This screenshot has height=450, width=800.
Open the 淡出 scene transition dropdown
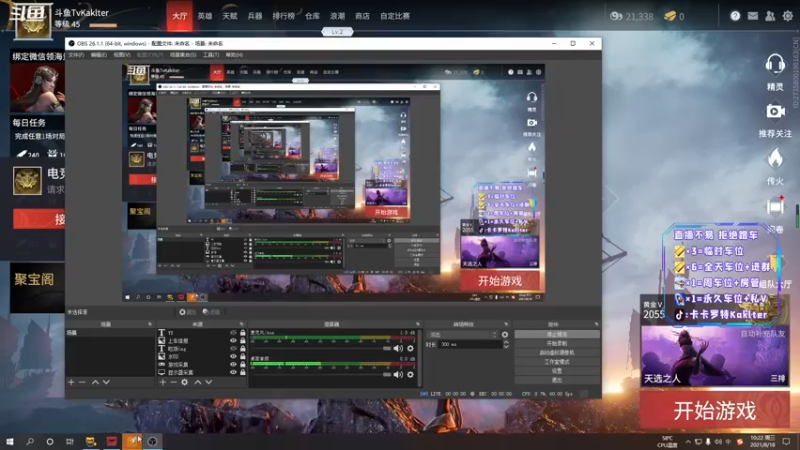tap(463, 335)
